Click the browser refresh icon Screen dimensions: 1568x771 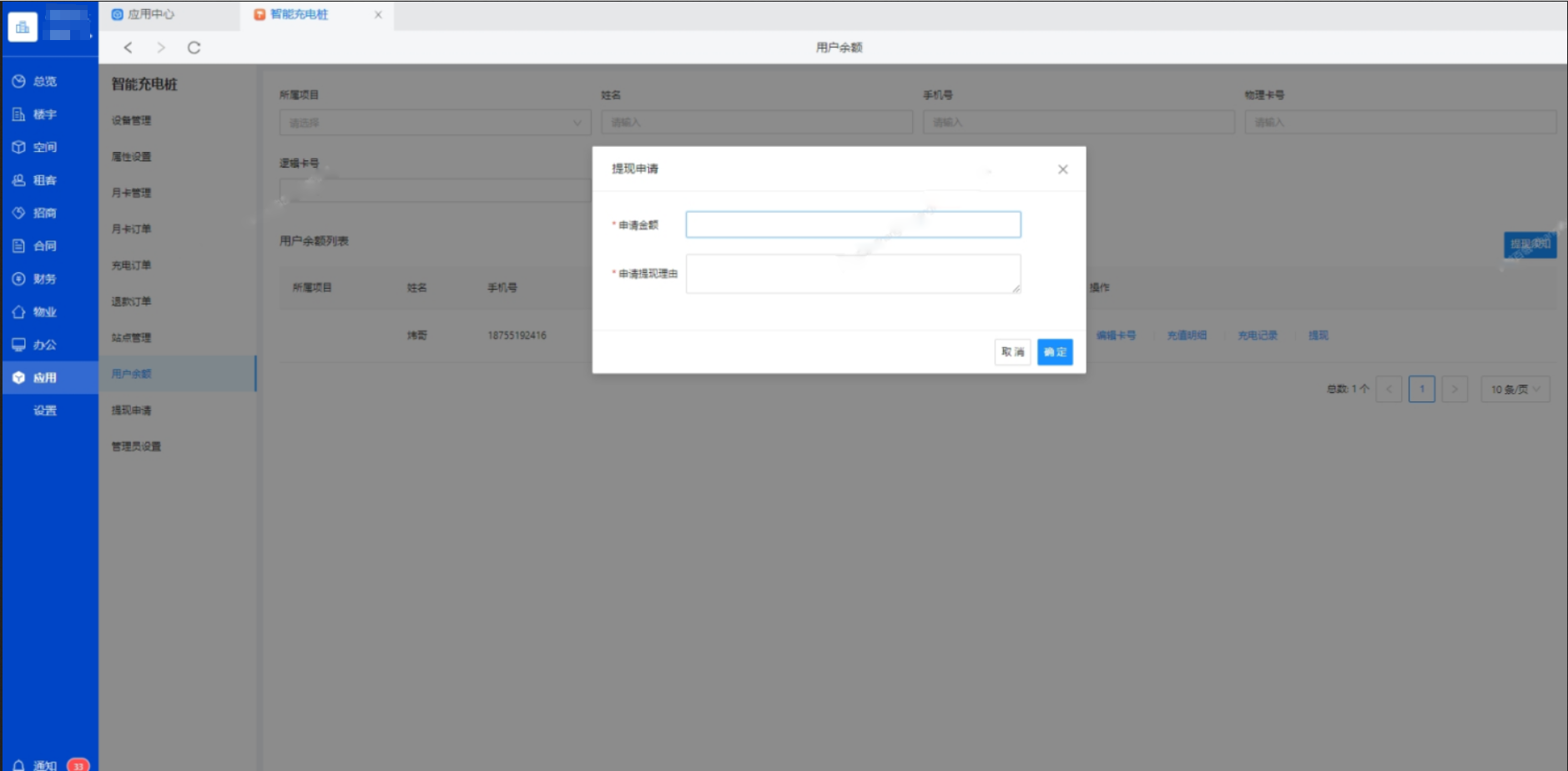pyautogui.click(x=194, y=48)
